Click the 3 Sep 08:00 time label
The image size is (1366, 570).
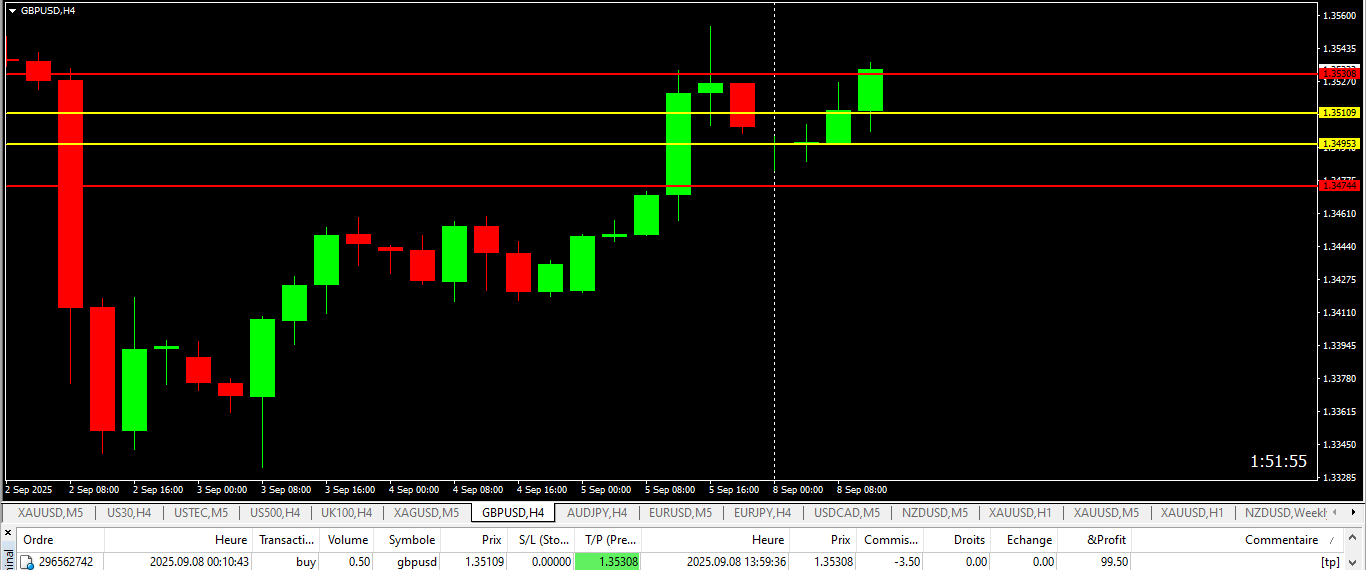point(286,490)
